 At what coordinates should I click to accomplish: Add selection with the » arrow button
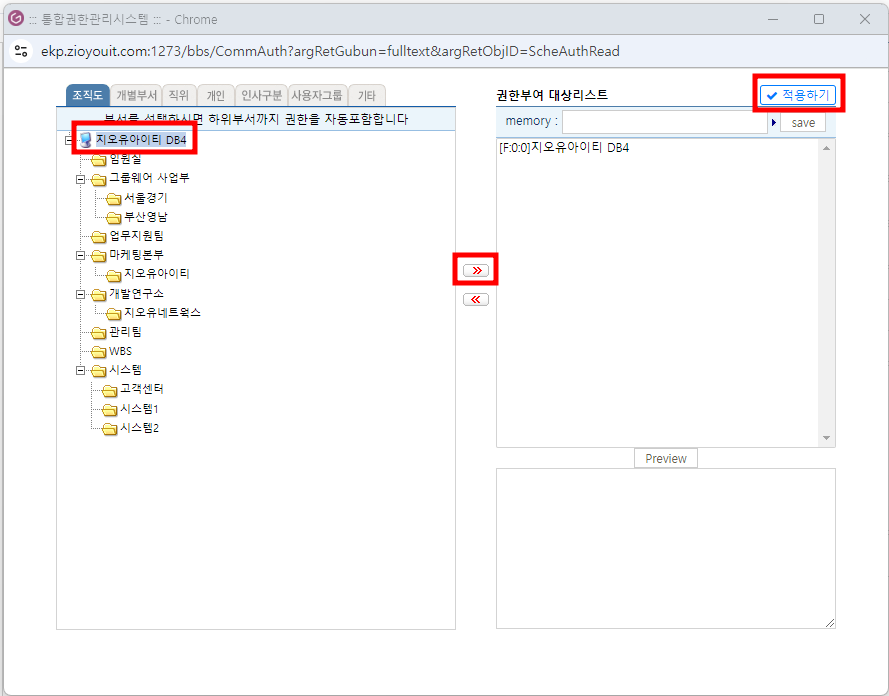pyautogui.click(x=476, y=270)
